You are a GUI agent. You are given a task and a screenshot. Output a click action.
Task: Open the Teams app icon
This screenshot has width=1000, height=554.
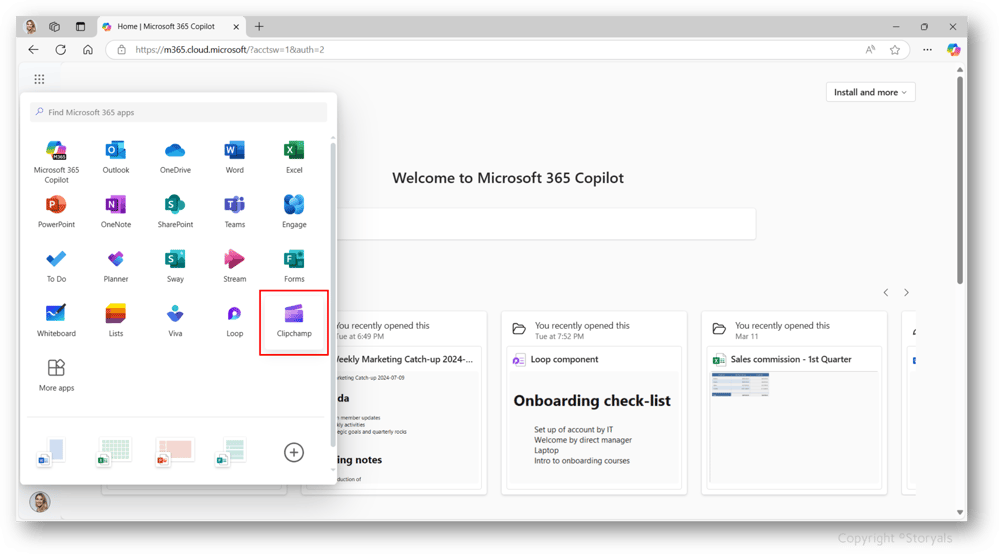coord(234,211)
